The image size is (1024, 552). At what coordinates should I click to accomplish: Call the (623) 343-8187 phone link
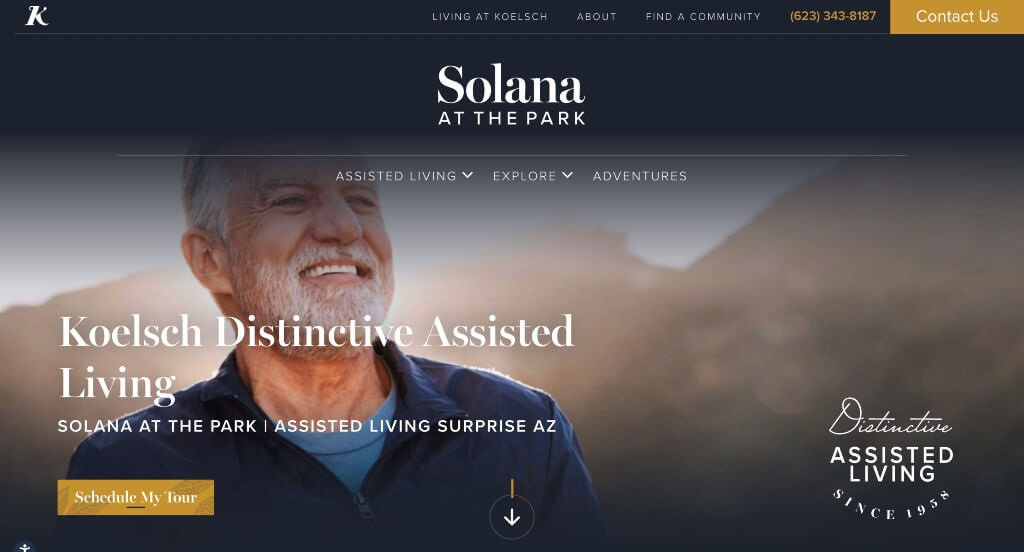(x=833, y=16)
